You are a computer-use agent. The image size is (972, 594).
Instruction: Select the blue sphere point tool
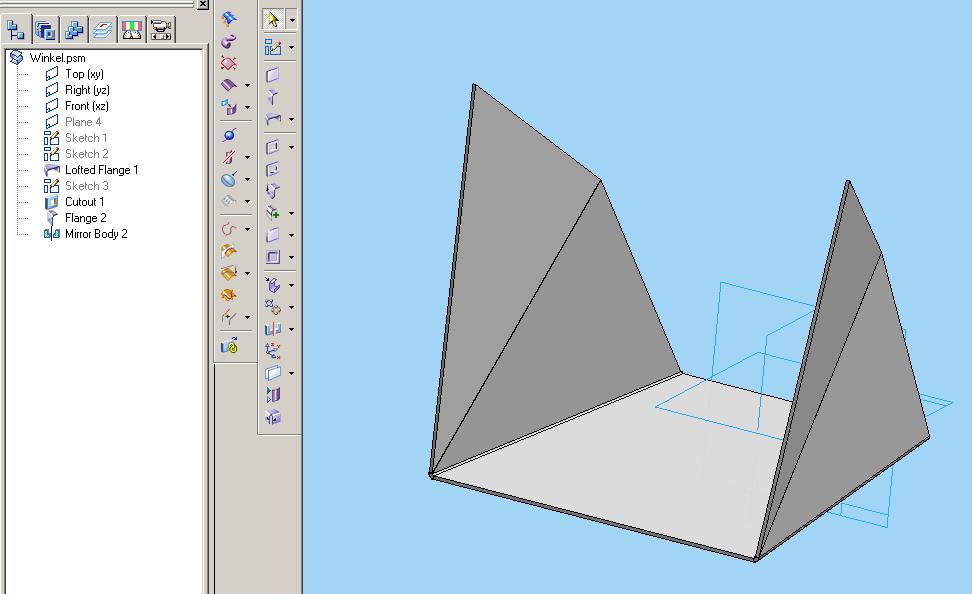pos(229,135)
